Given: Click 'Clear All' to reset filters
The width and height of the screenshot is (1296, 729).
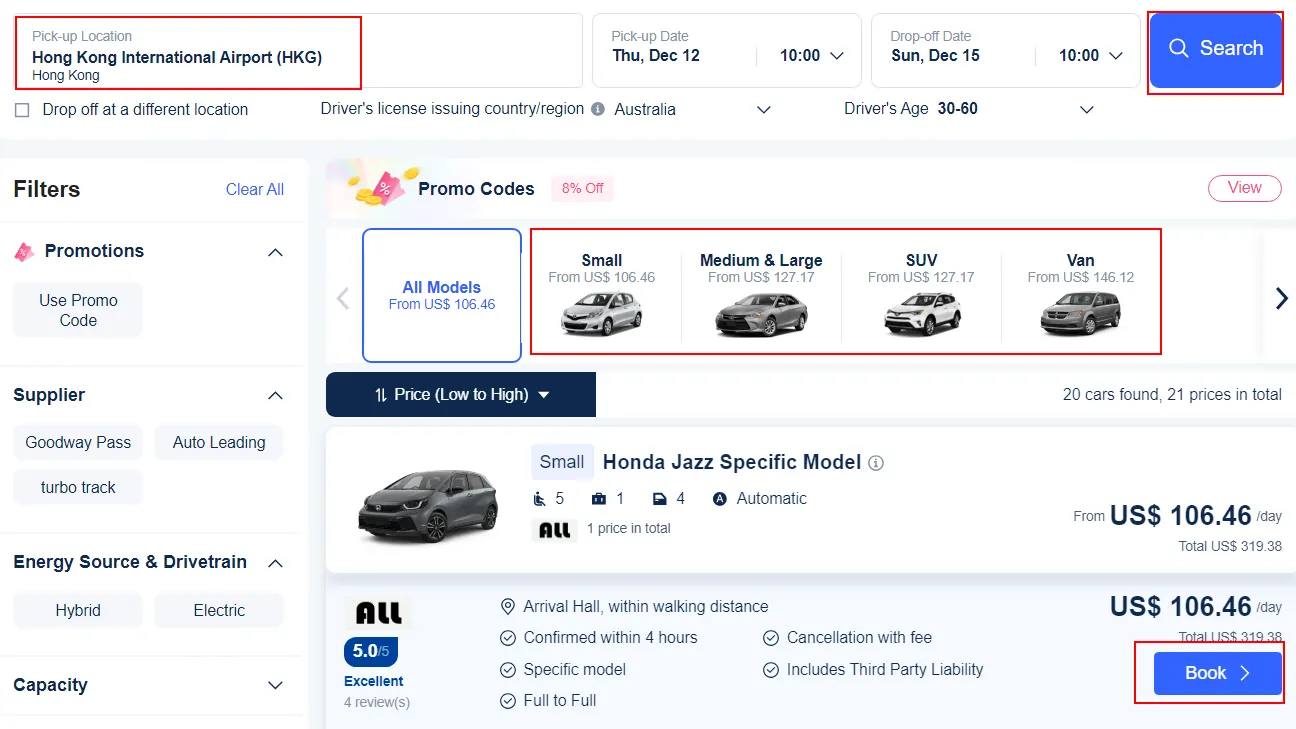Looking at the screenshot, I should [x=254, y=189].
